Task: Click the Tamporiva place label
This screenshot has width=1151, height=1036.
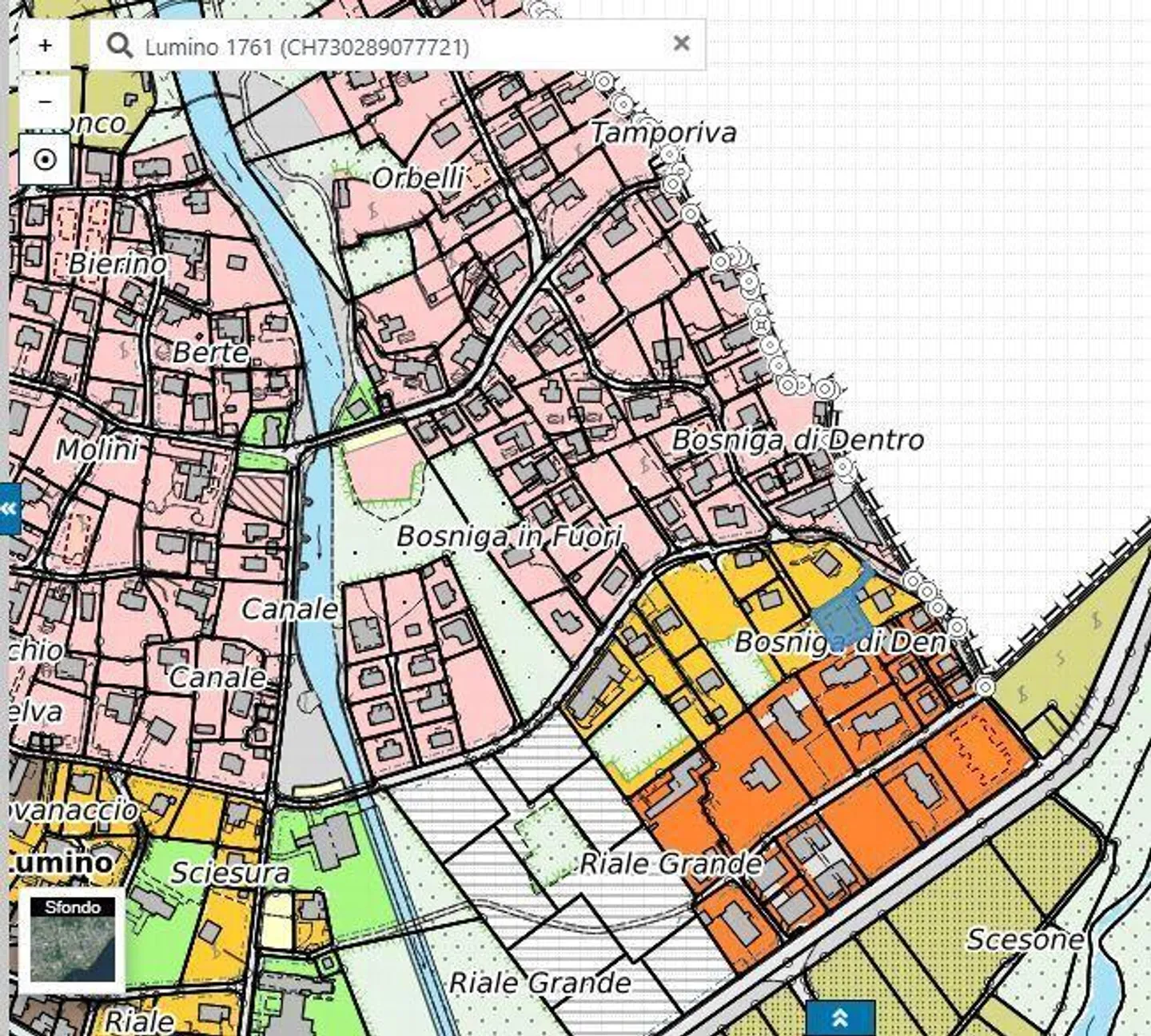Action: point(663,133)
